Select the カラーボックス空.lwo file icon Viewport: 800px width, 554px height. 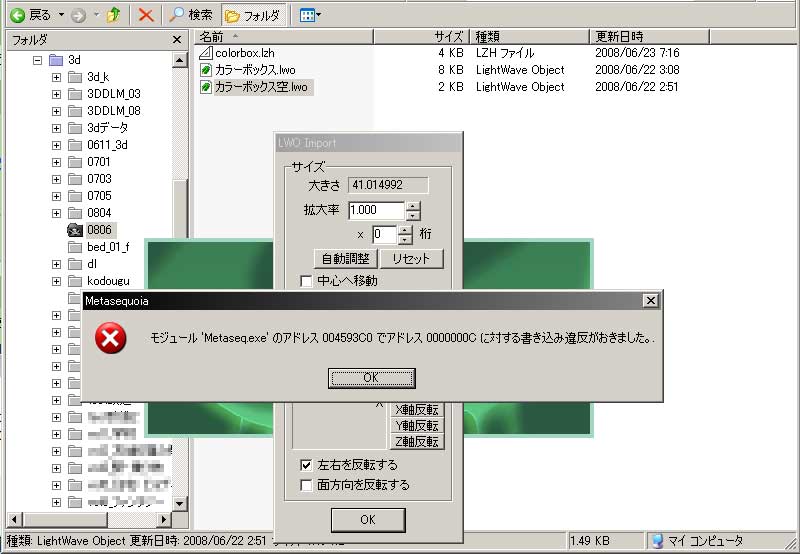(x=206, y=87)
